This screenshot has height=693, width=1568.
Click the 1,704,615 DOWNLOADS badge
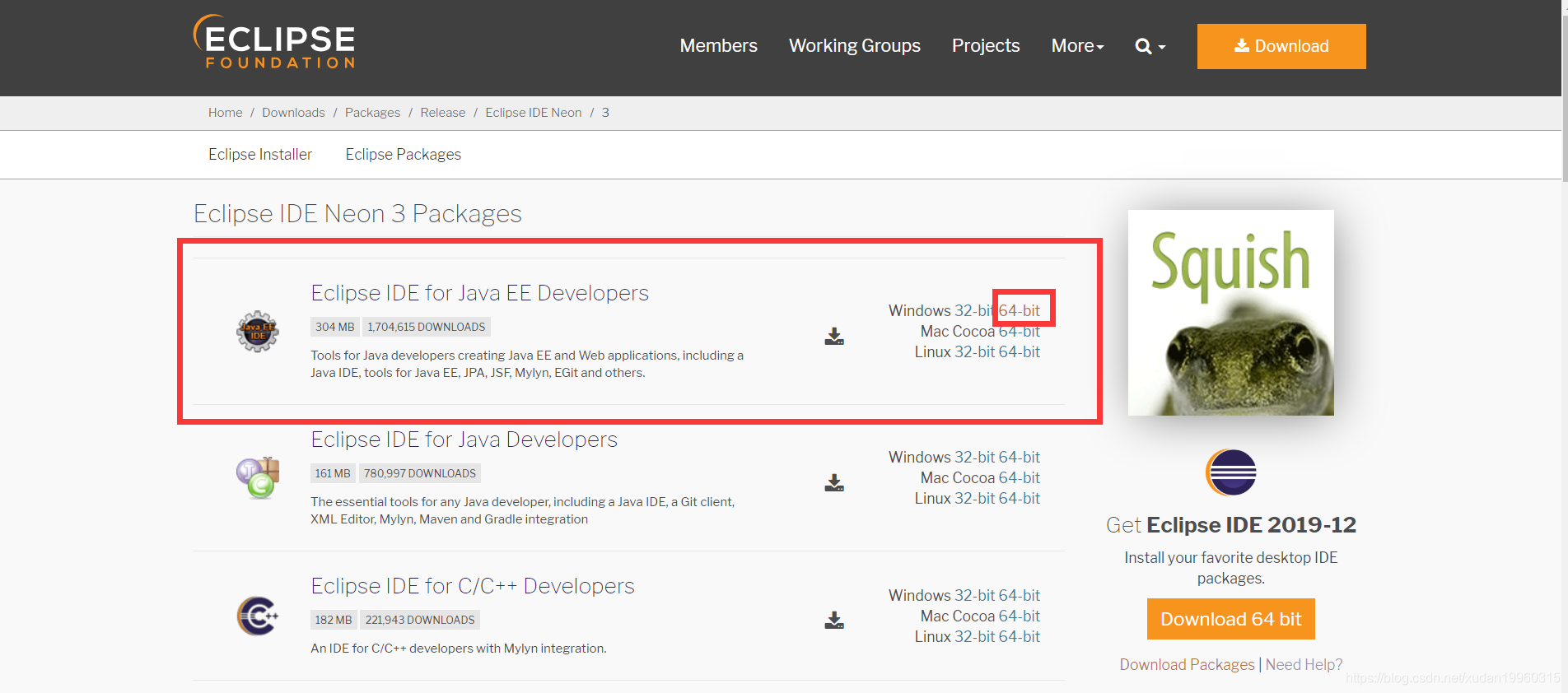tap(426, 327)
